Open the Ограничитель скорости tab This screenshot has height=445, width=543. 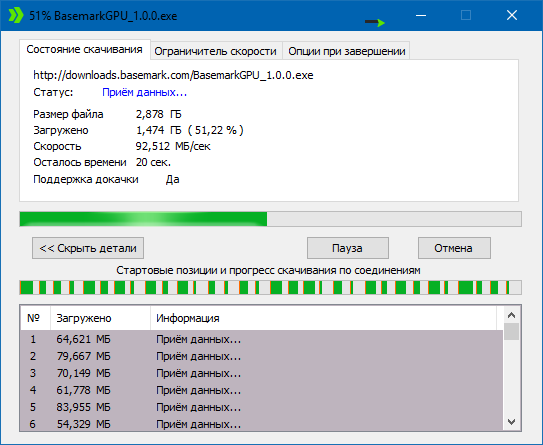click(215, 51)
